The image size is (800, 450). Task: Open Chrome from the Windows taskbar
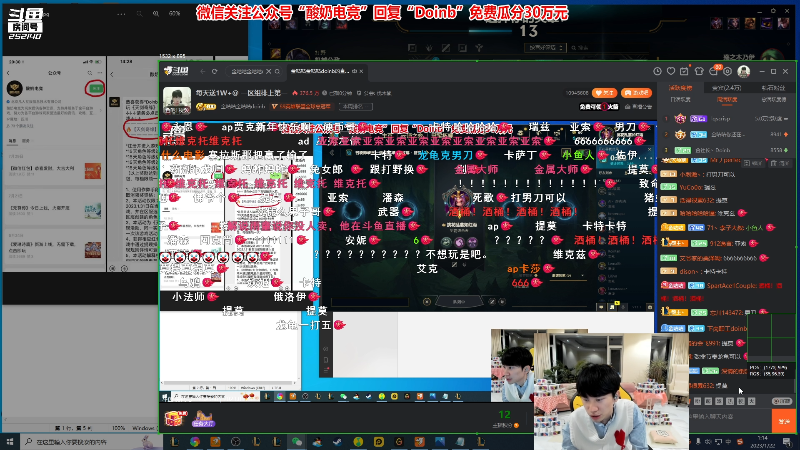pyautogui.click(x=195, y=441)
